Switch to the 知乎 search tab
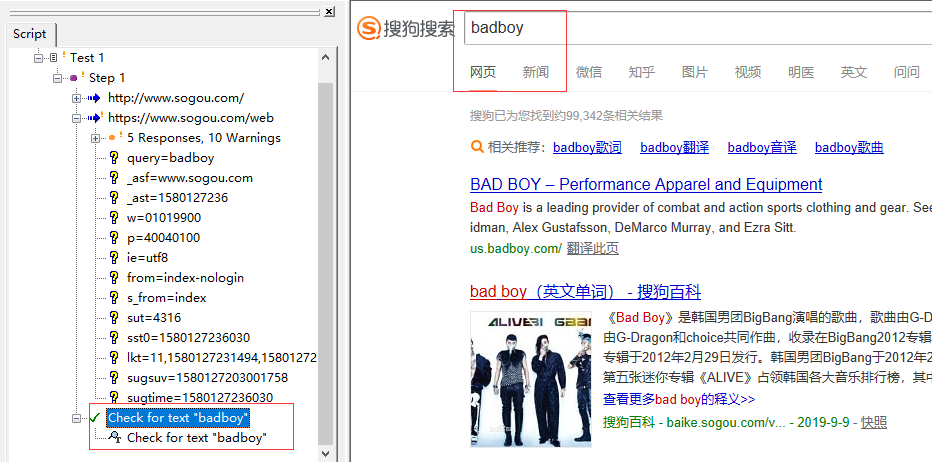This screenshot has width=932, height=462. click(x=641, y=73)
